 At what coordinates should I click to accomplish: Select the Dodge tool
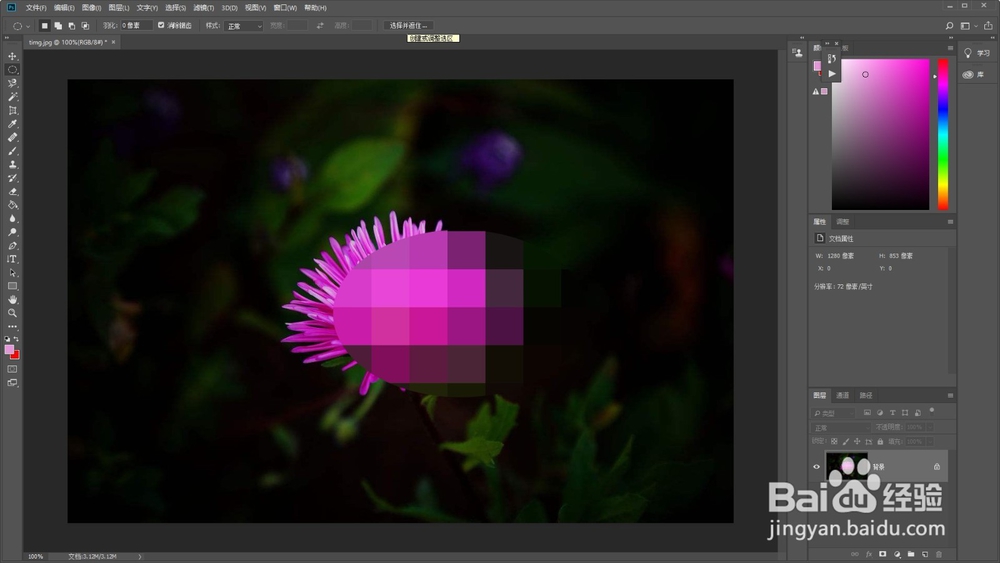pyautogui.click(x=12, y=232)
